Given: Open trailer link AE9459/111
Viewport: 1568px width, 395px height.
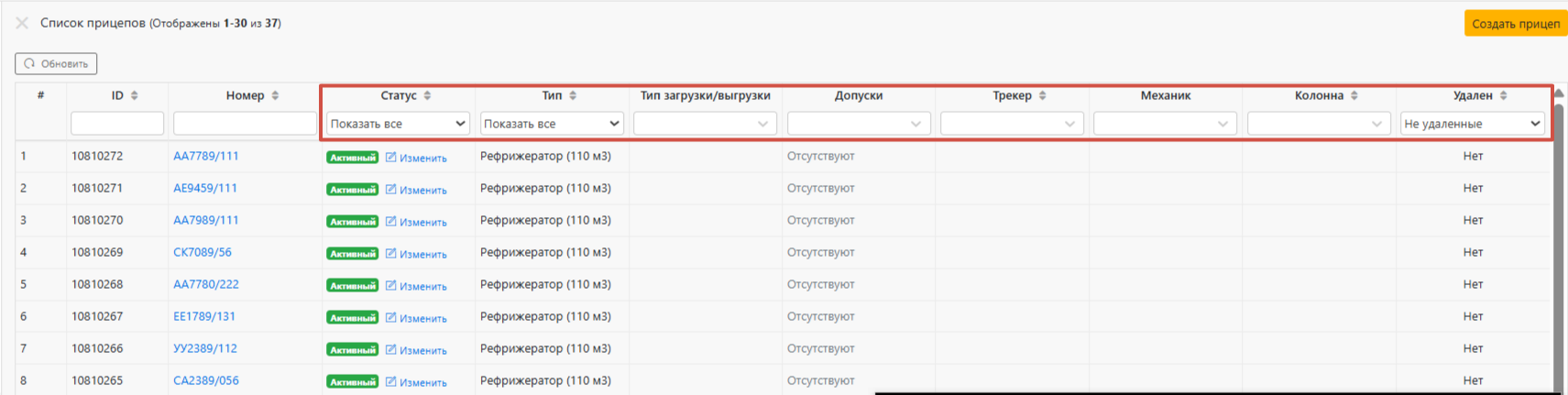Looking at the screenshot, I should click(205, 188).
